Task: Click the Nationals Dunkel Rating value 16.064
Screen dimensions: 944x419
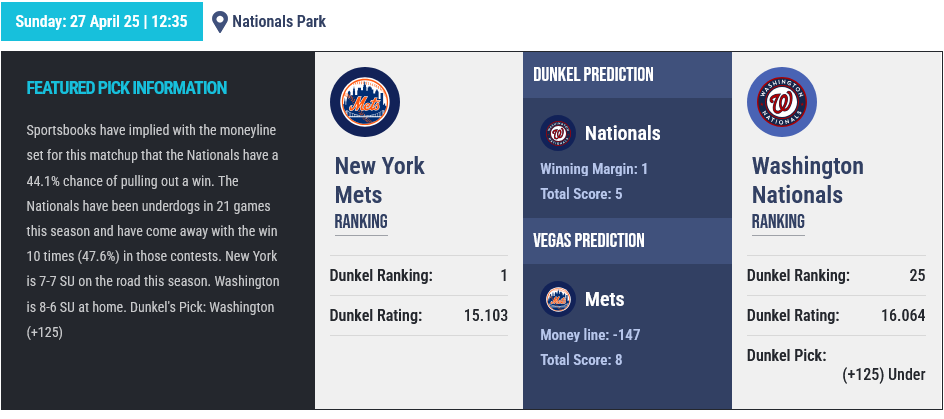Action: [903, 316]
